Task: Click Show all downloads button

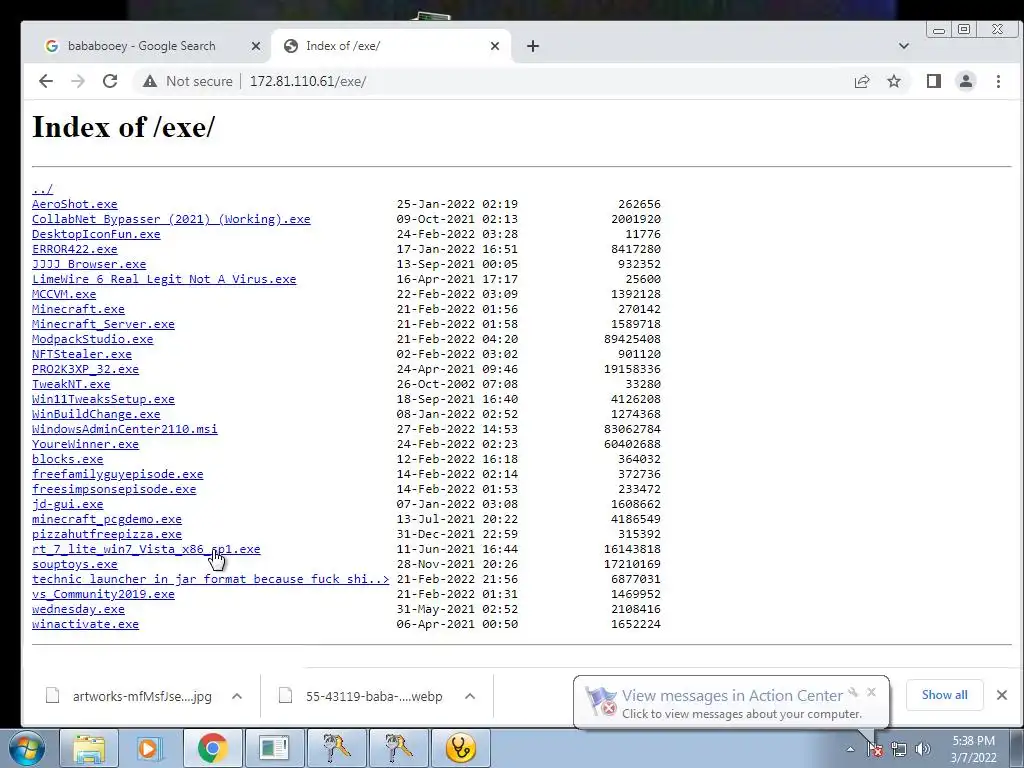Action: tap(944, 695)
